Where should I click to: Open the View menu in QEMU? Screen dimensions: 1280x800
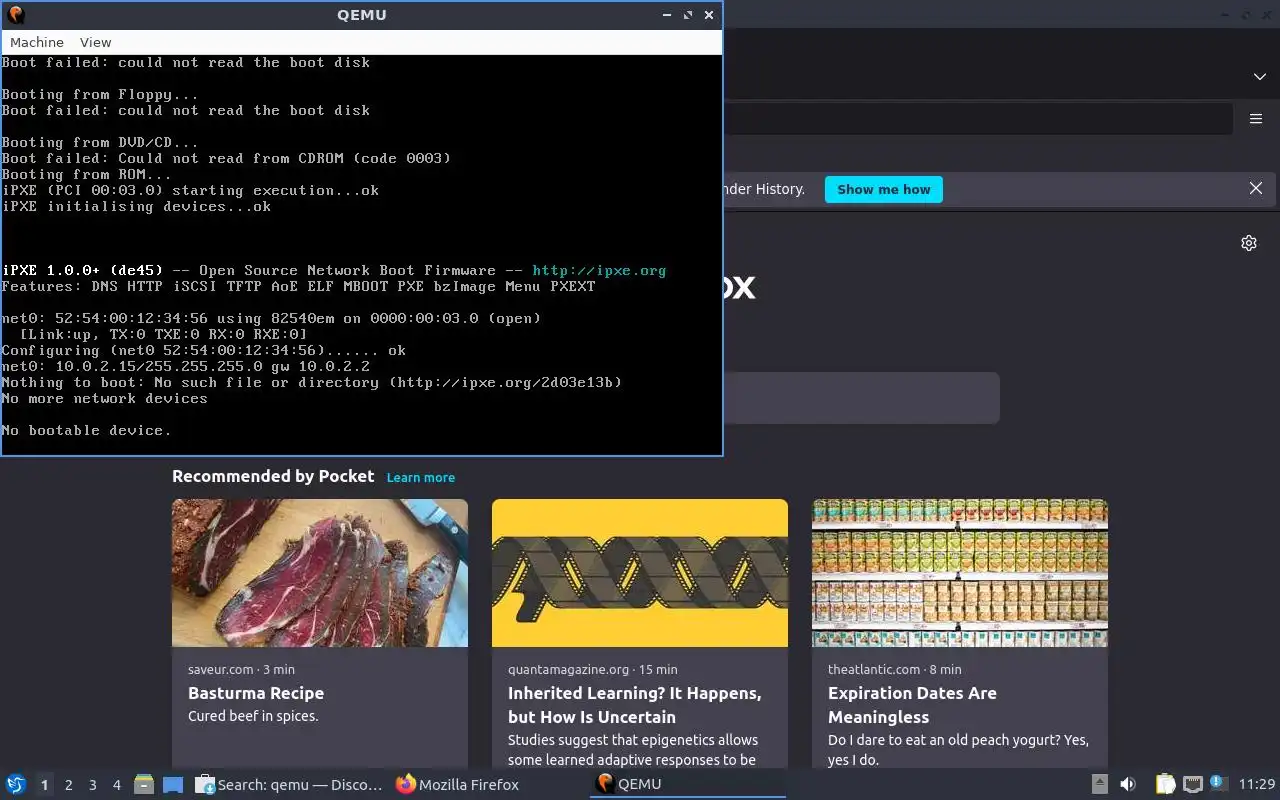[95, 42]
